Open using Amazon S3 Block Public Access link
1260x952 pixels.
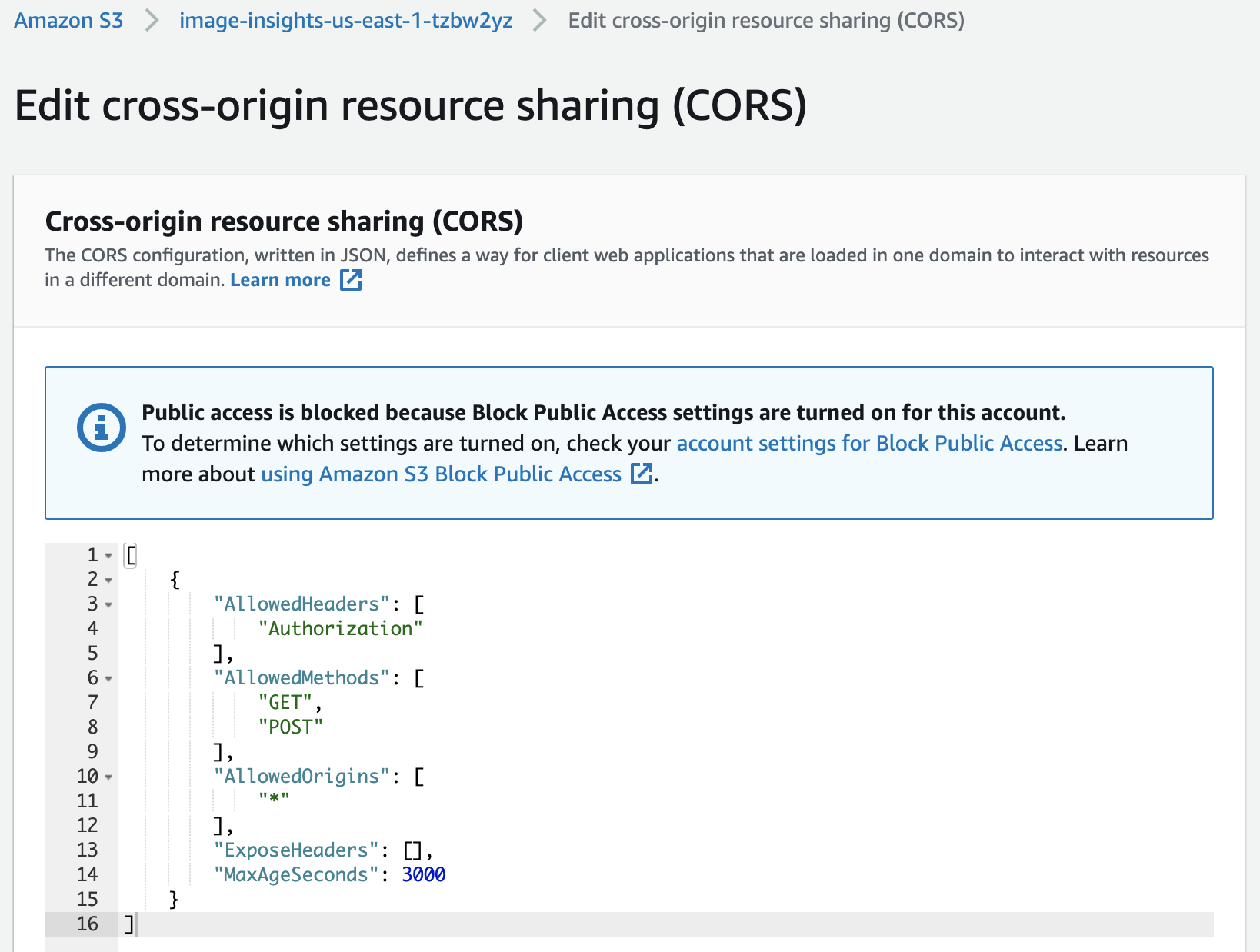click(x=441, y=474)
